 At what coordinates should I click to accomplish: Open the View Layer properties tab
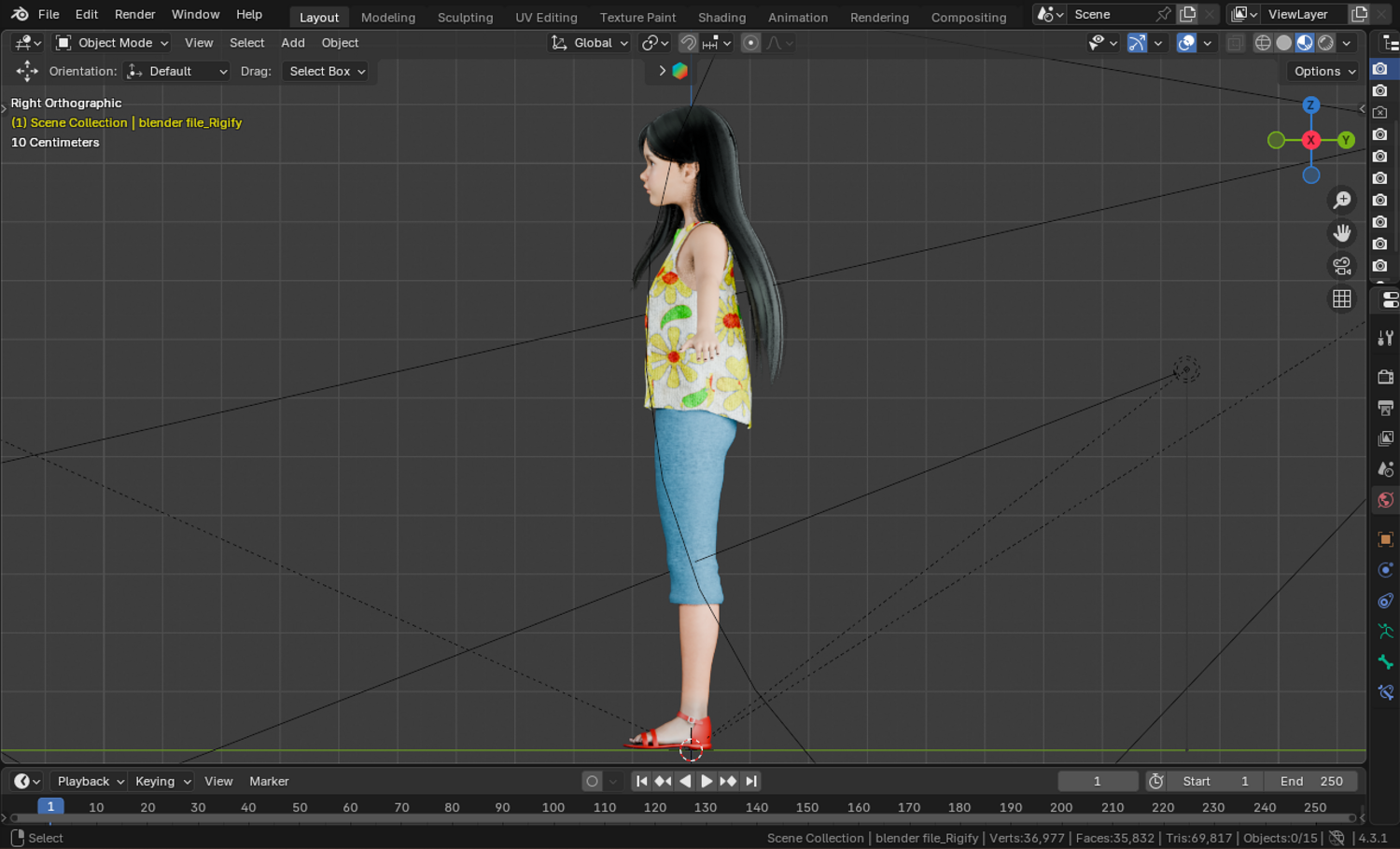coord(1386,438)
